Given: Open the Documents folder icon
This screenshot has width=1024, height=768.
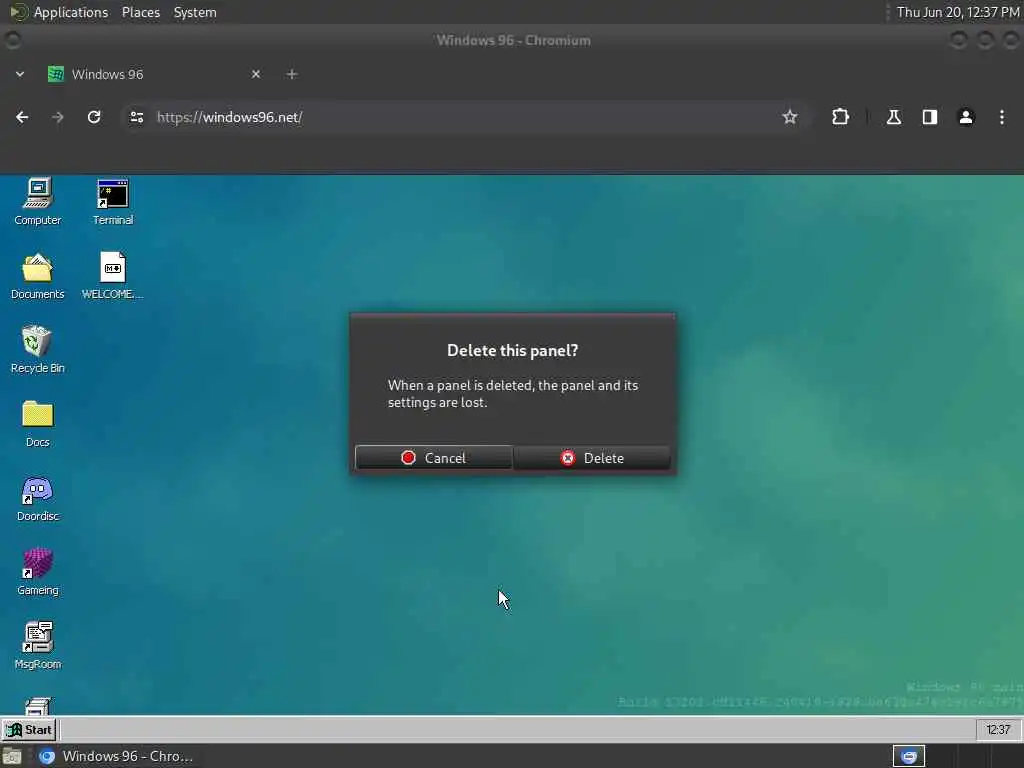Looking at the screenshot, I should pyautogui.click(x=38, y=276).
